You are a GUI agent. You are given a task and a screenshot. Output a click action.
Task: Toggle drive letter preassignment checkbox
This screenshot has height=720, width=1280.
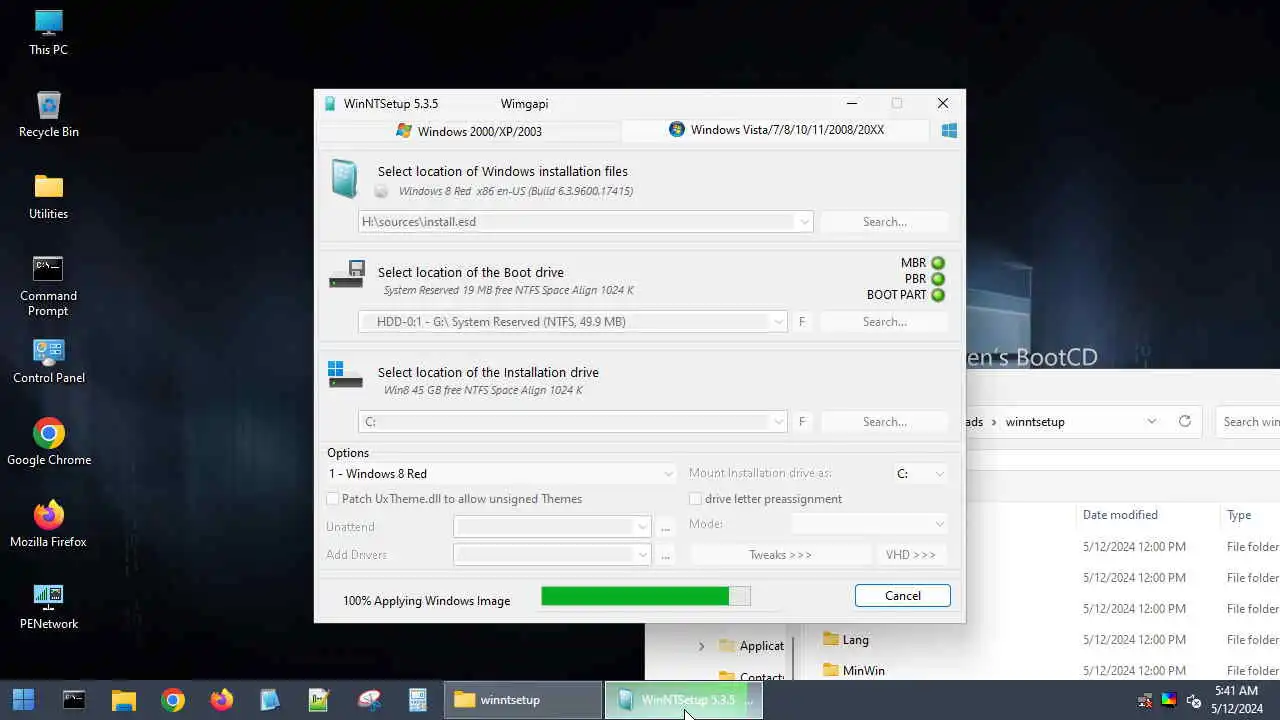click(696, 499)
